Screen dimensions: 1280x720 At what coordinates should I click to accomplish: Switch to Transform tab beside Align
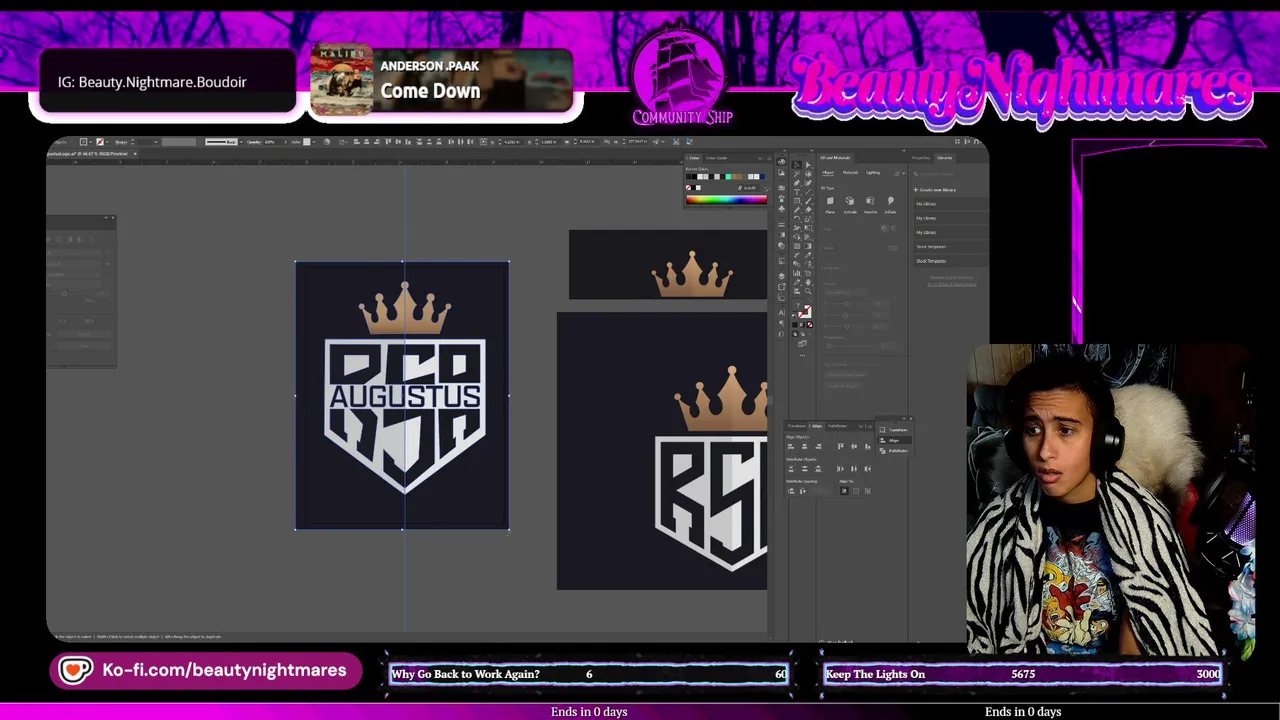click(x=796, y=426)
